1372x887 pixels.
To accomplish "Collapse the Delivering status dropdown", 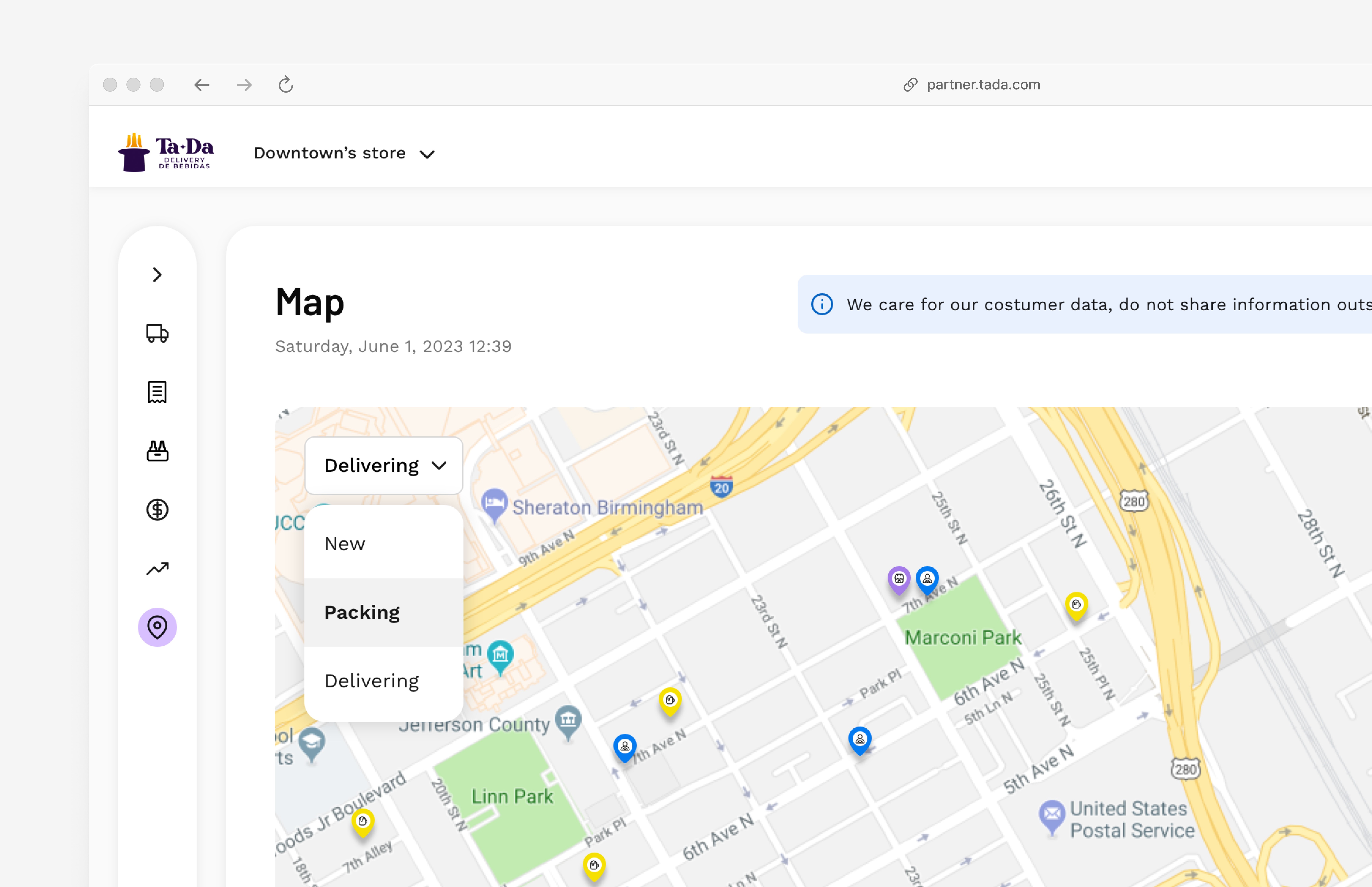I will click(x=383, y=465).
